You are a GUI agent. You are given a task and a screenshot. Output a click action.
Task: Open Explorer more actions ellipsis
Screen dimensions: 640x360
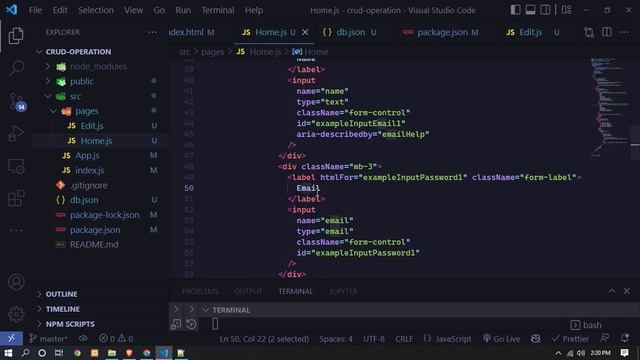(x=152, y=32)
